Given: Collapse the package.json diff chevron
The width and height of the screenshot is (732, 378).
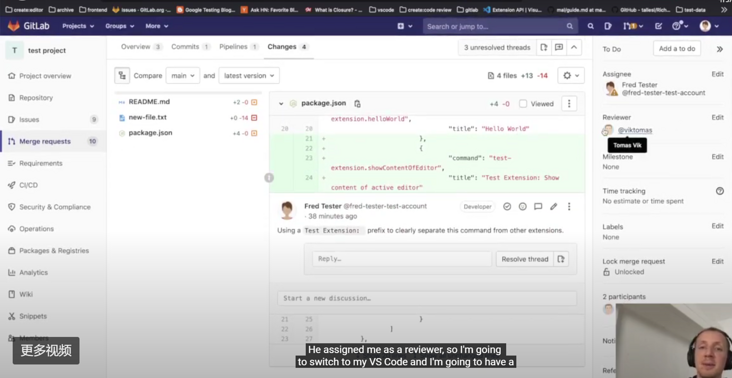Looking at the screenshot, I should tap(281, 104).
